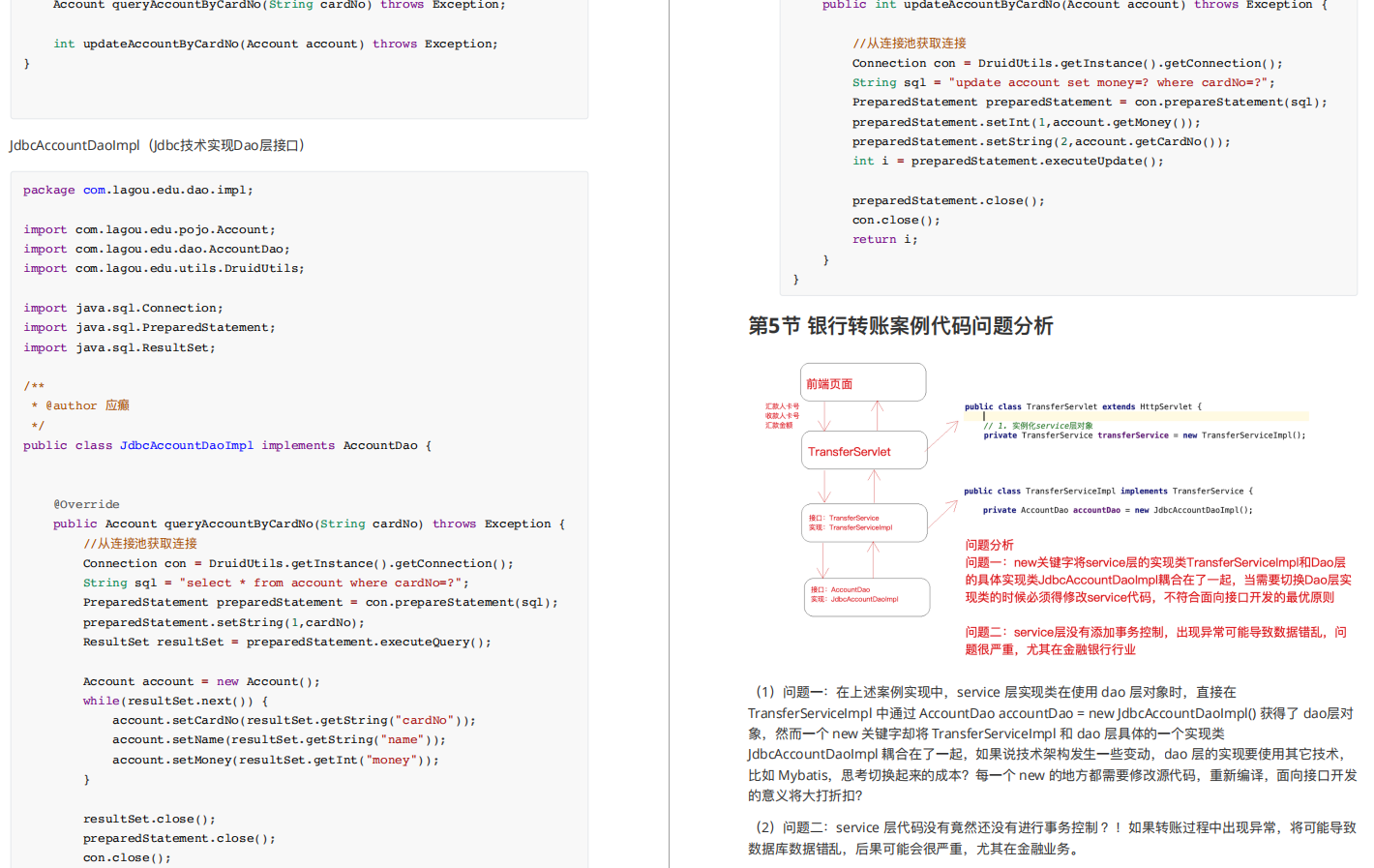Click the HttpServlet code snippet near top arrow
This screenshot has height=868, width=1374.
(x=1084, y=406)
